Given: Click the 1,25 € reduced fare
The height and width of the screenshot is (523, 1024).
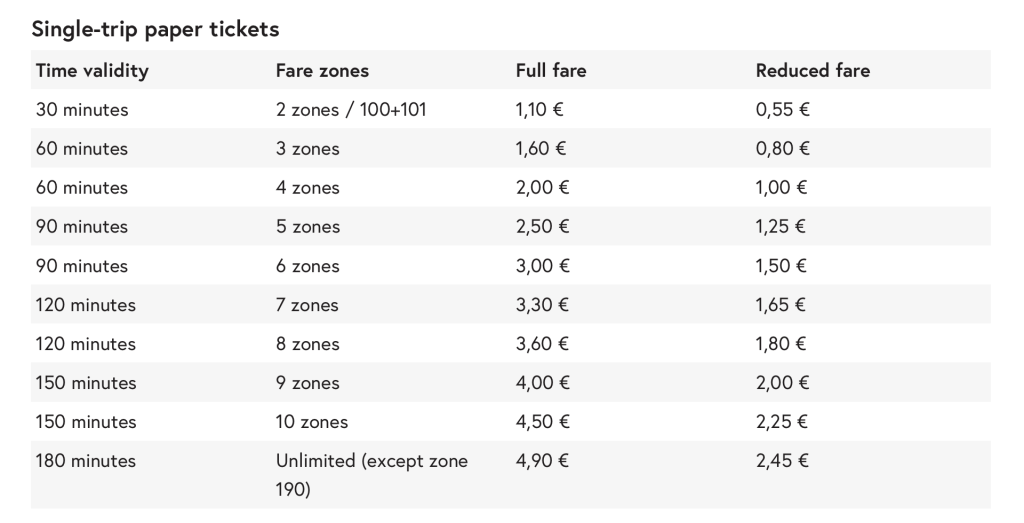Looking at the screenshot, I should coord(781,227).
